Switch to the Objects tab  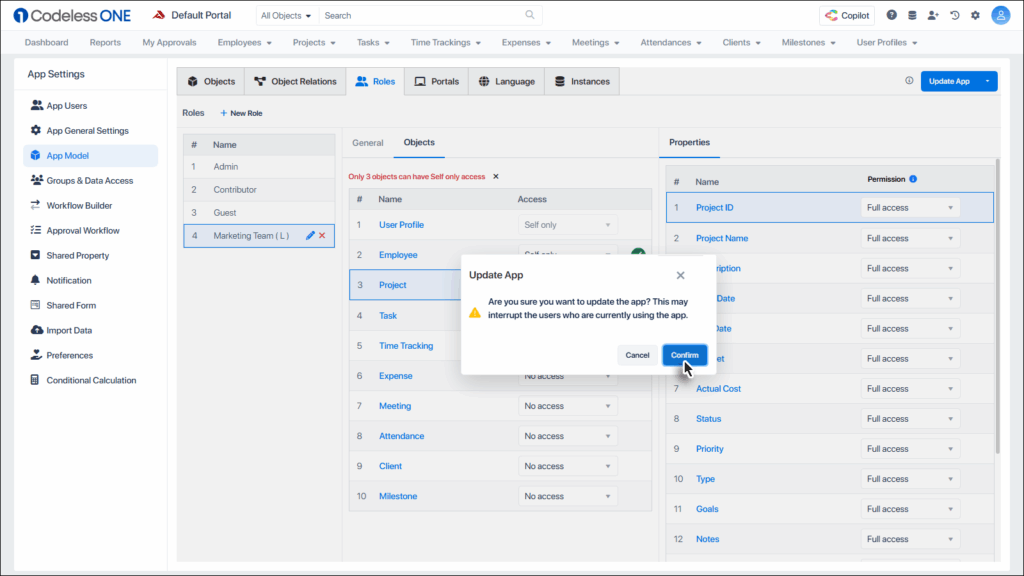(x=211, y=82)
